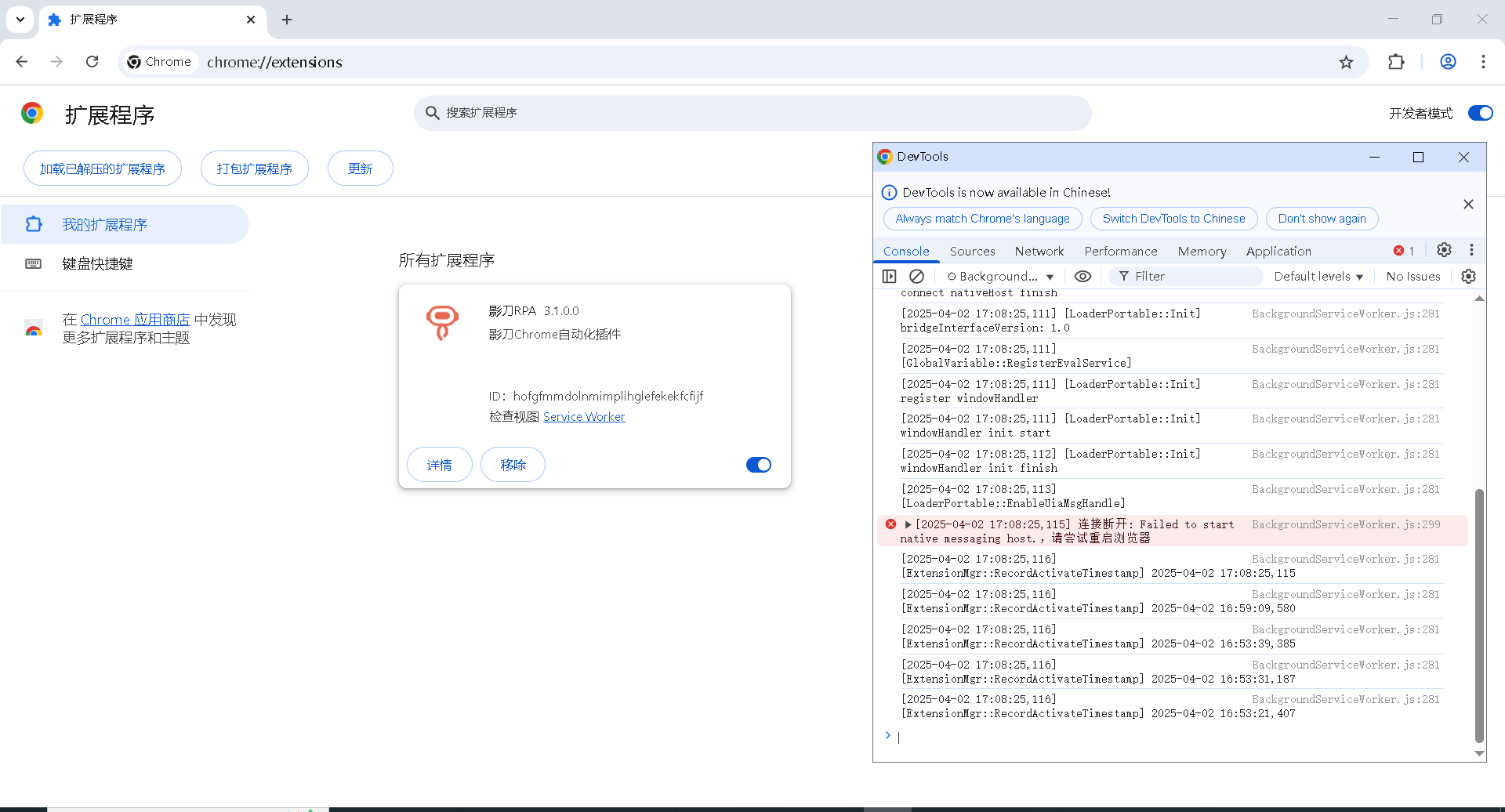Disable the 影刀RPA extension toggle
The image size is (1505, 812).
point(758,465)
